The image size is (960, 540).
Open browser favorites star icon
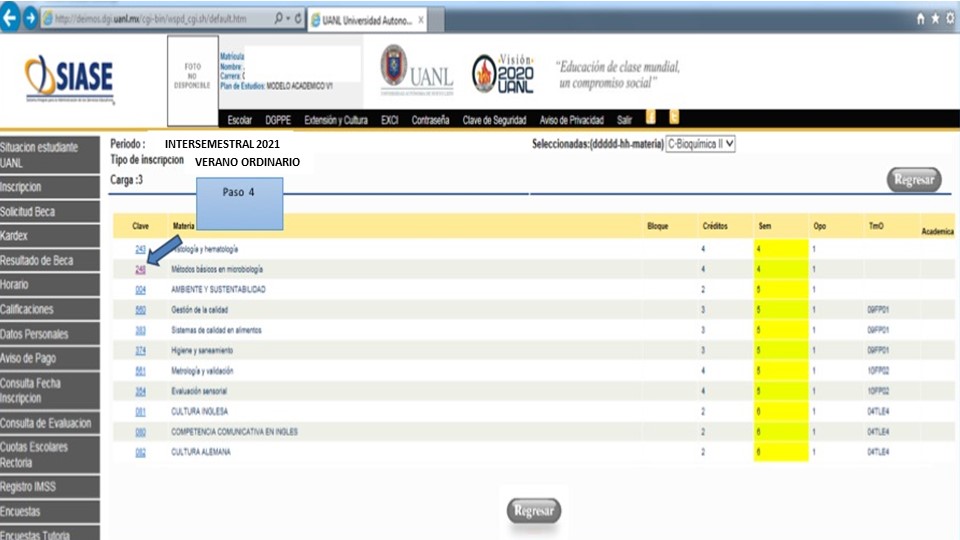coord(936,18)
